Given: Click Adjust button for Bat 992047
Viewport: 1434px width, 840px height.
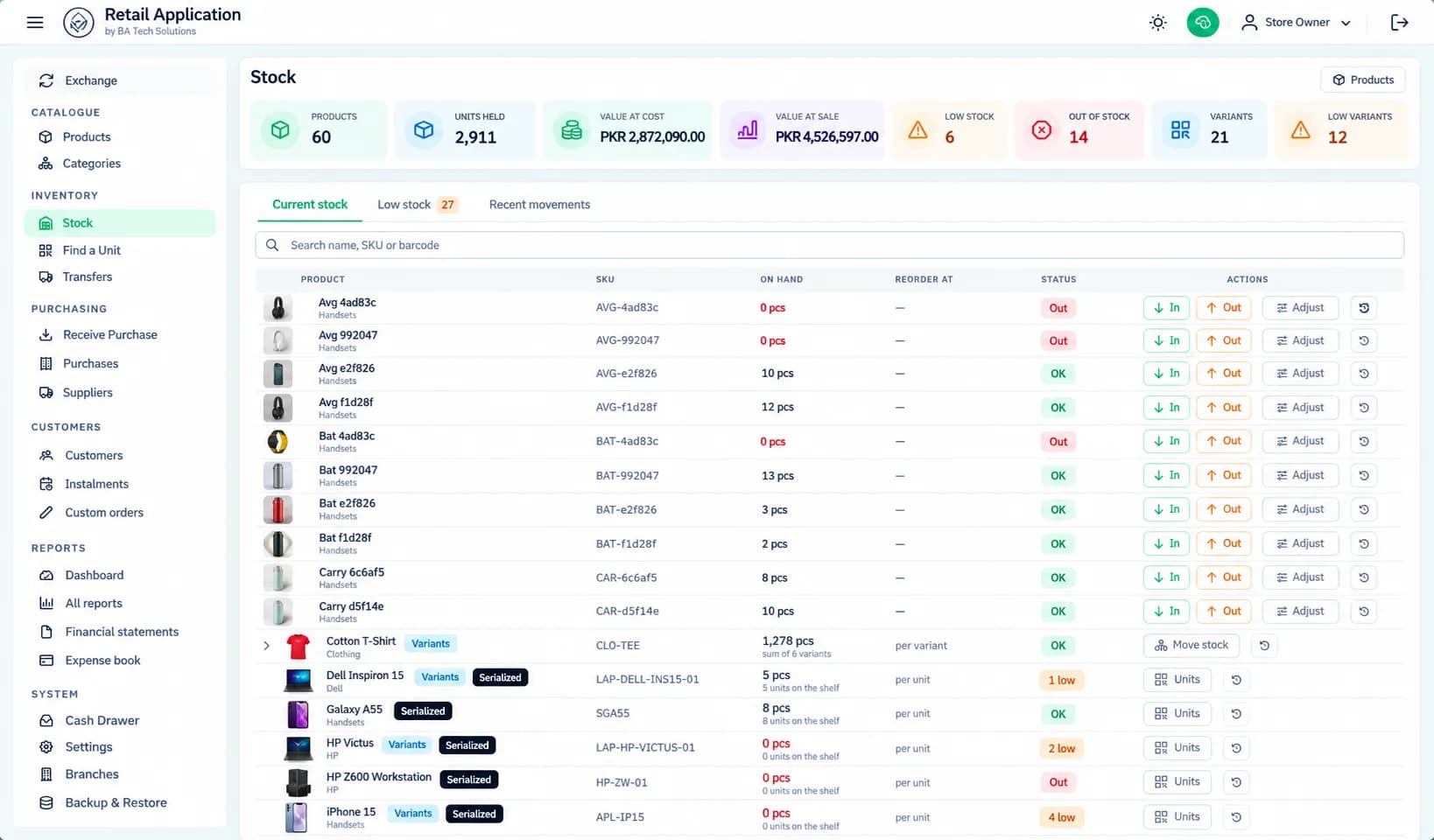Looking at the screenshot, I should click(1300, 475).
